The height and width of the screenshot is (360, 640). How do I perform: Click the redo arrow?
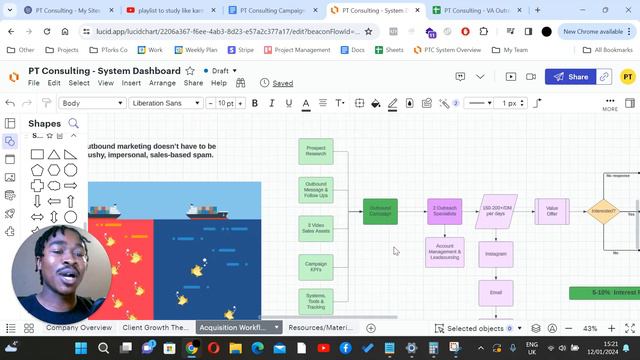coord(27,103)
